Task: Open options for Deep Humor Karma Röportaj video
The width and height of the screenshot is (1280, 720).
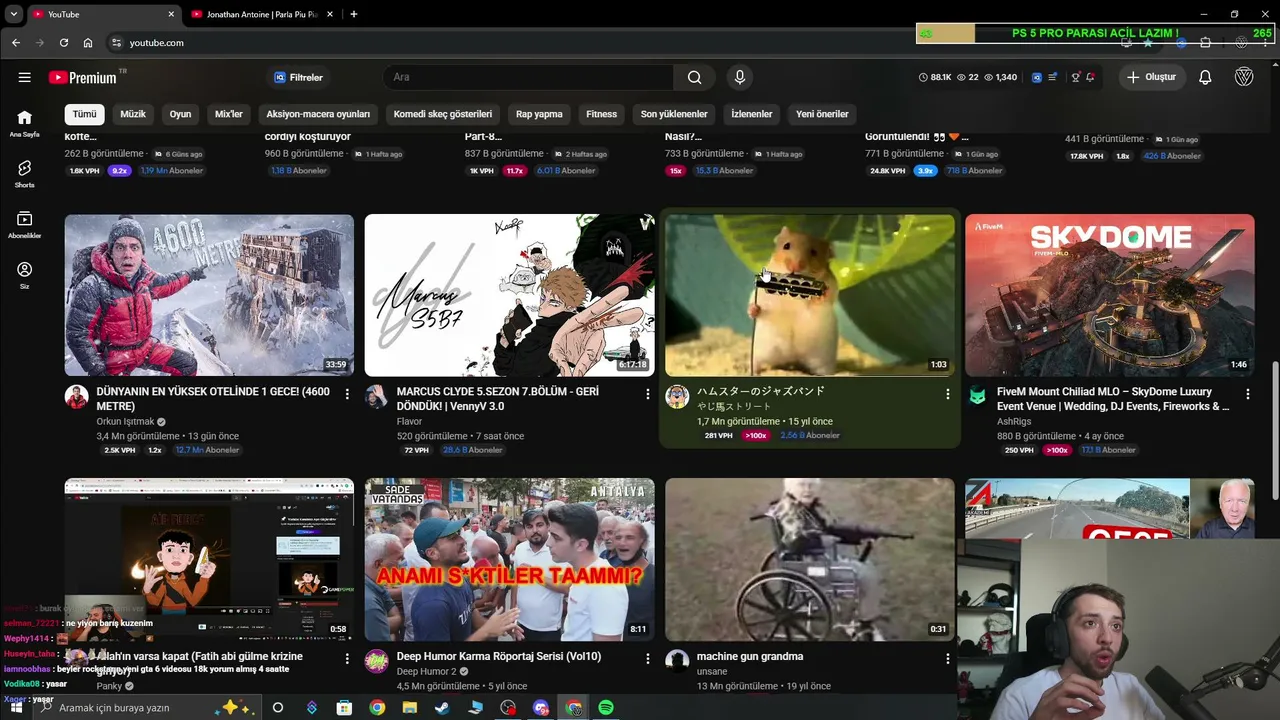Action: click(x=647, y=659)
